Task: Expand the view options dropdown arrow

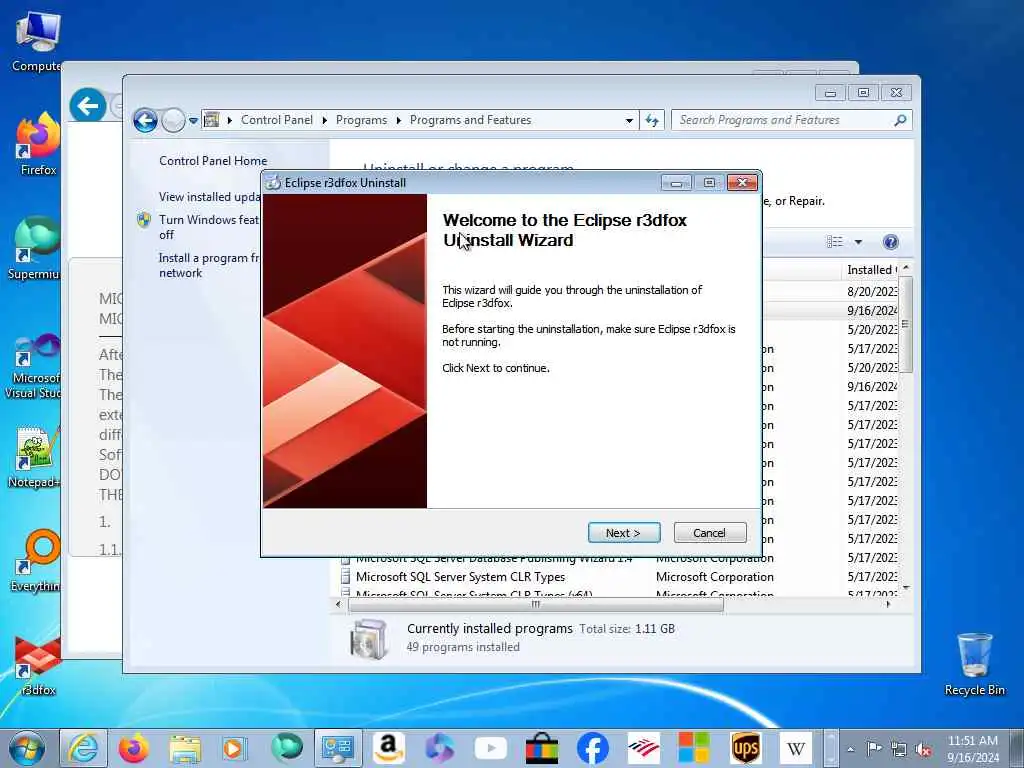Action: click(858, 242)
